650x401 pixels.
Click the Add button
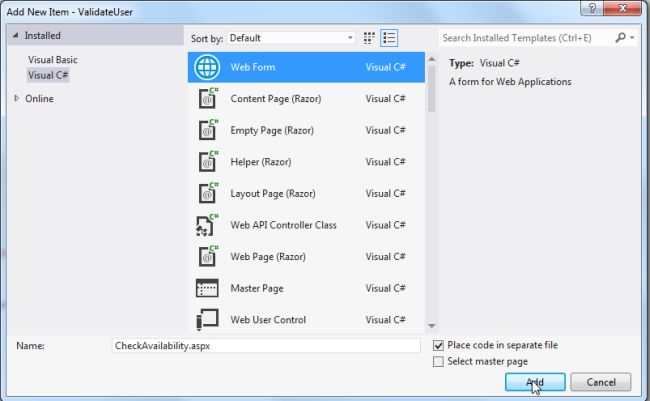535,382
